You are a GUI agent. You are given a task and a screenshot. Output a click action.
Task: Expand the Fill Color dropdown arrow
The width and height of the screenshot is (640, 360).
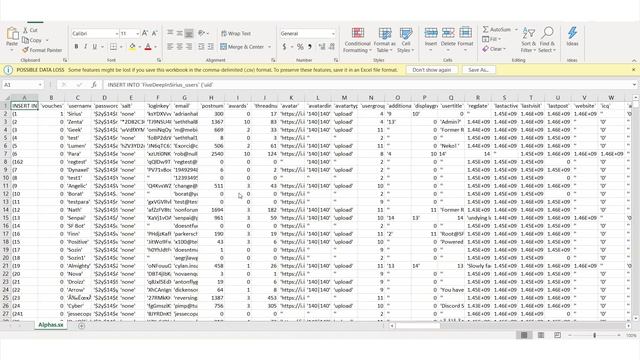point(139,47)
